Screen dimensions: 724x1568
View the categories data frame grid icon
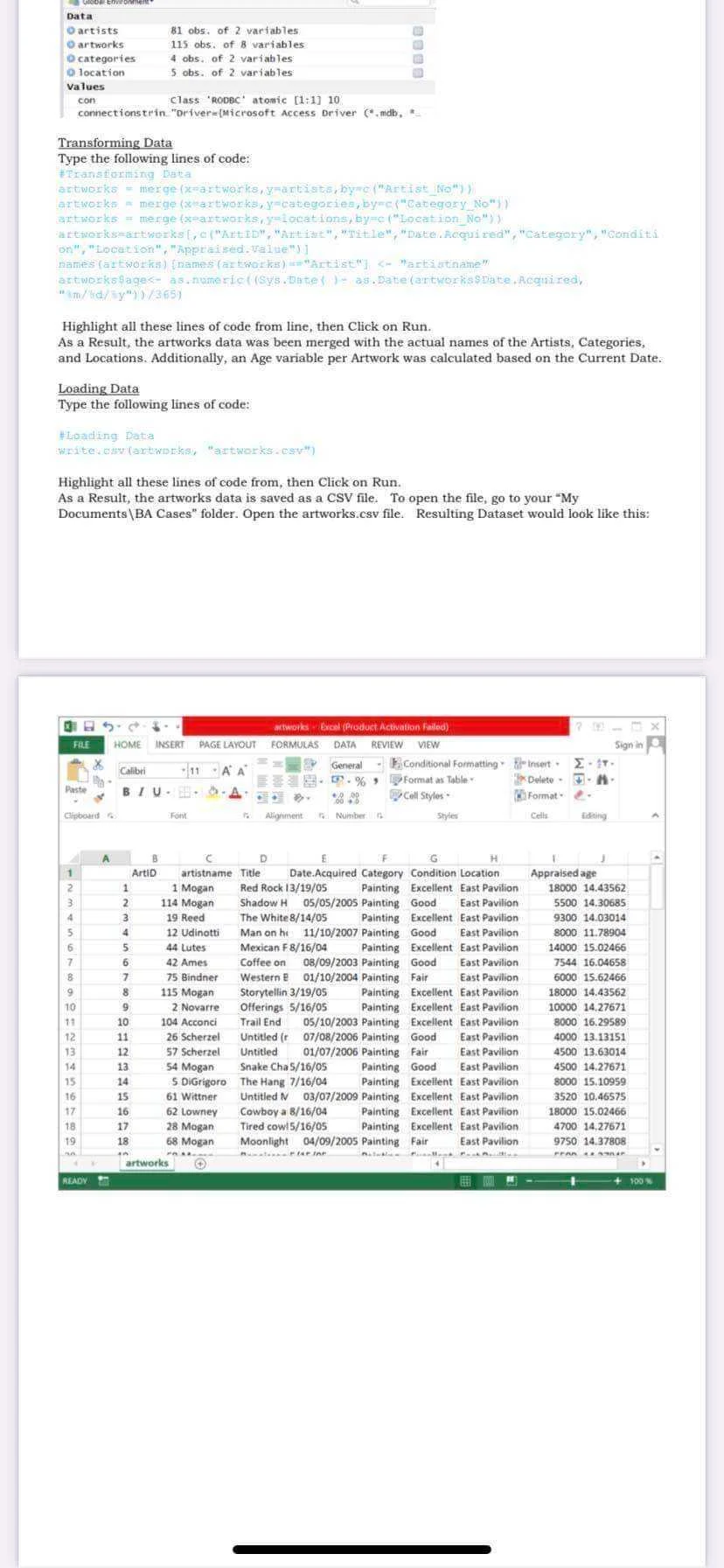(418, 59)
